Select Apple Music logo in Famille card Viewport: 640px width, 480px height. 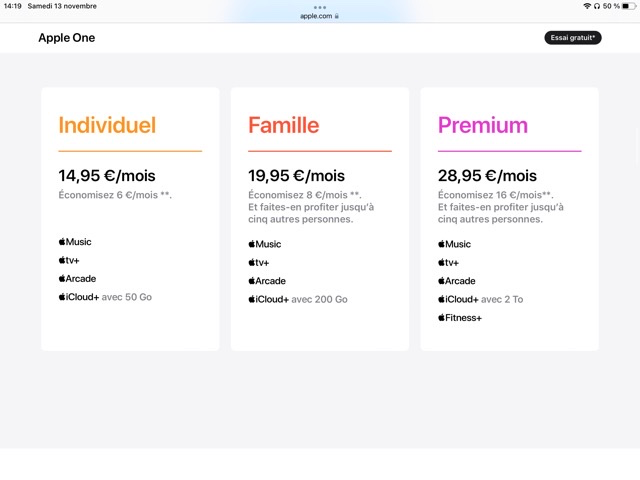click(x=265, y=244)
